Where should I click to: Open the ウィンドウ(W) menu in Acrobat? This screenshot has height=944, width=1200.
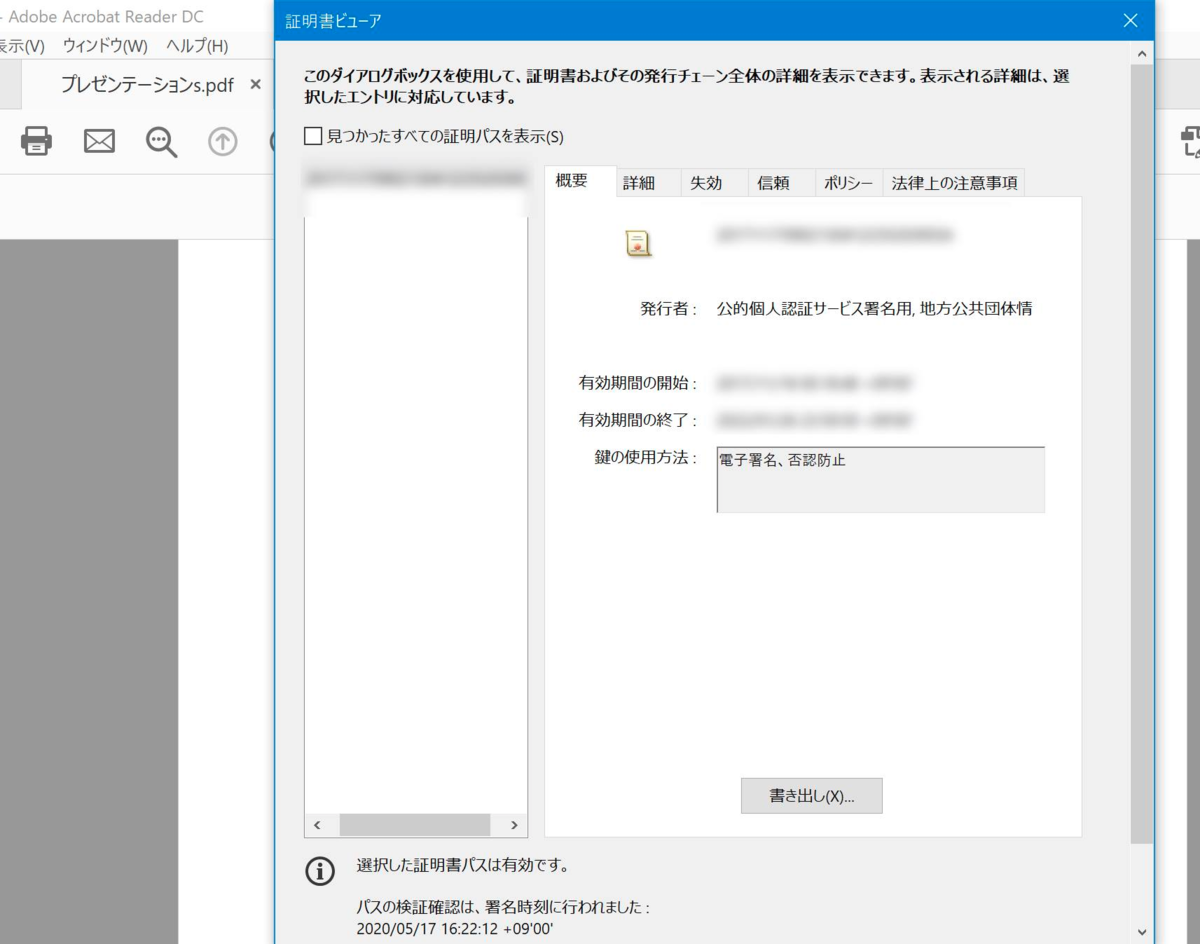tap(105, 46)
